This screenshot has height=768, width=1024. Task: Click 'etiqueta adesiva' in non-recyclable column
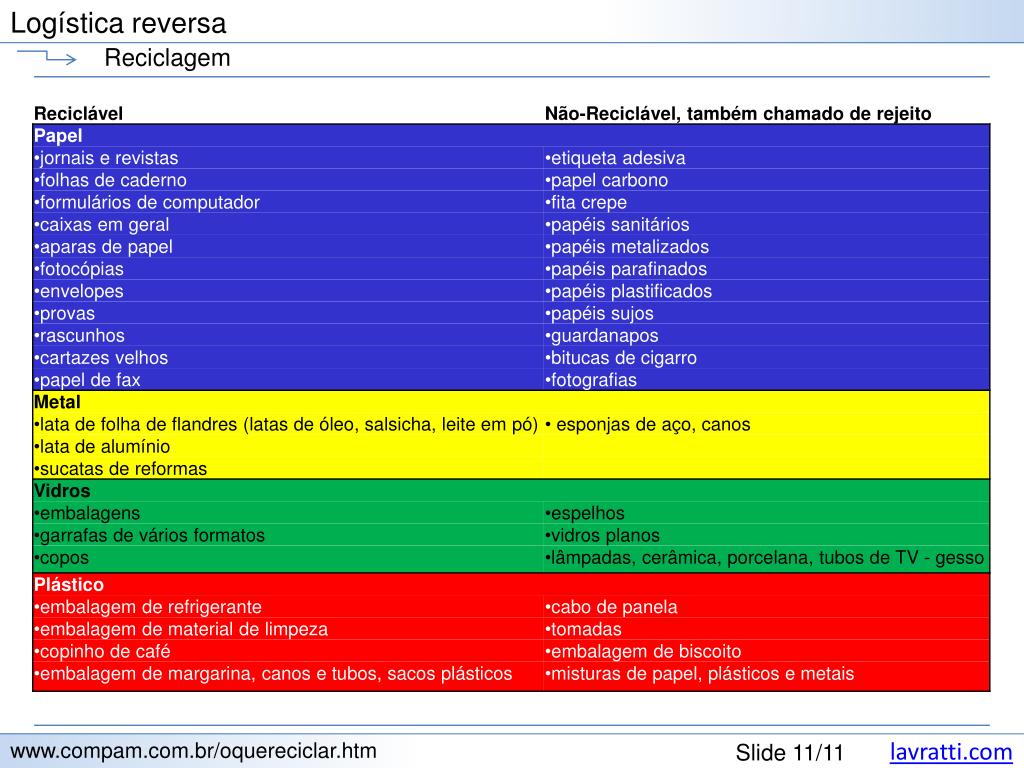pyautogui.click(x=615, y=158)
